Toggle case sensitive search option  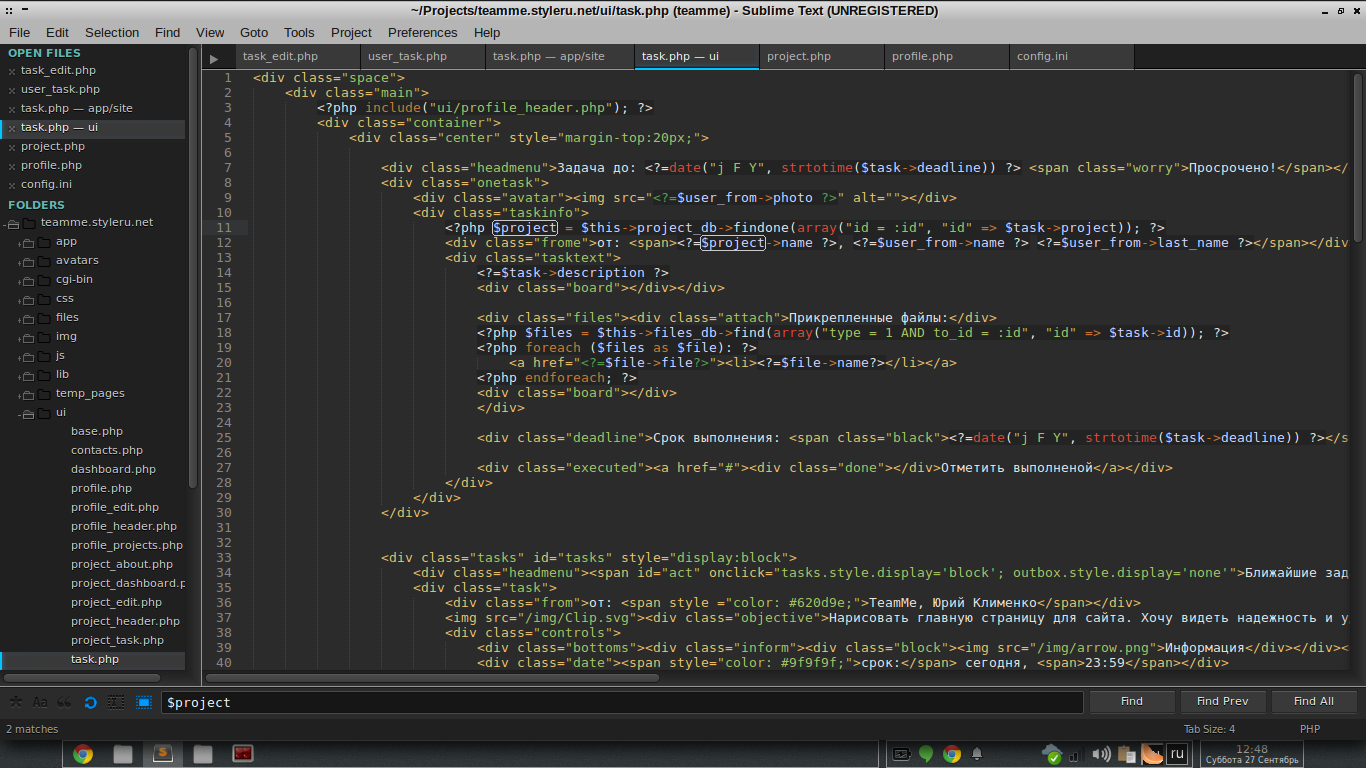(40, 702)
